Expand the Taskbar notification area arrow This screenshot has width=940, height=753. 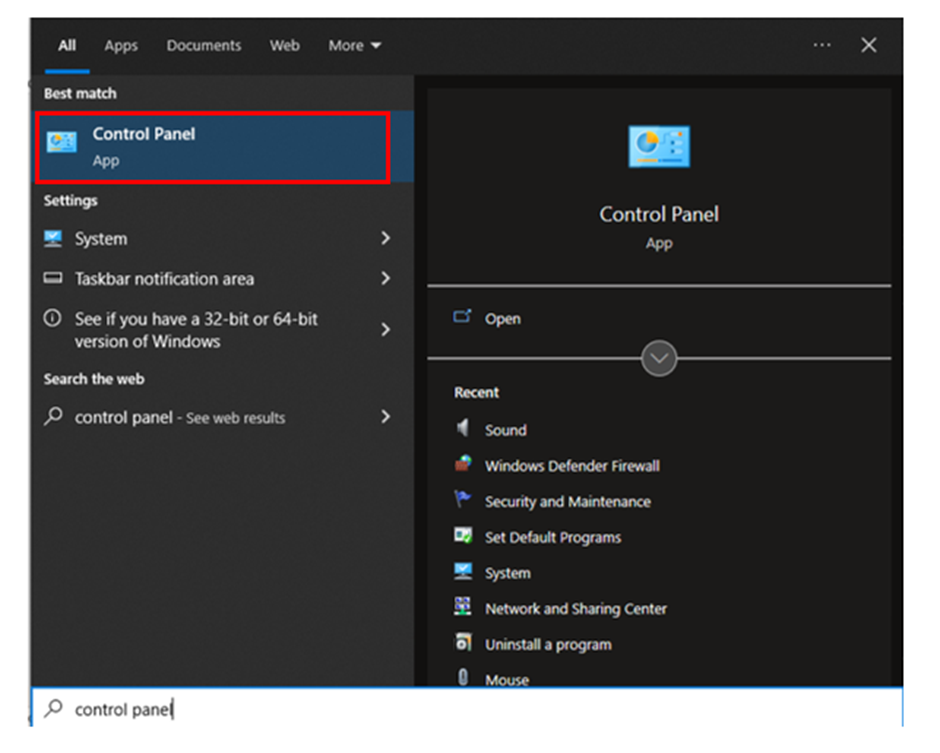tap(385, 278)
